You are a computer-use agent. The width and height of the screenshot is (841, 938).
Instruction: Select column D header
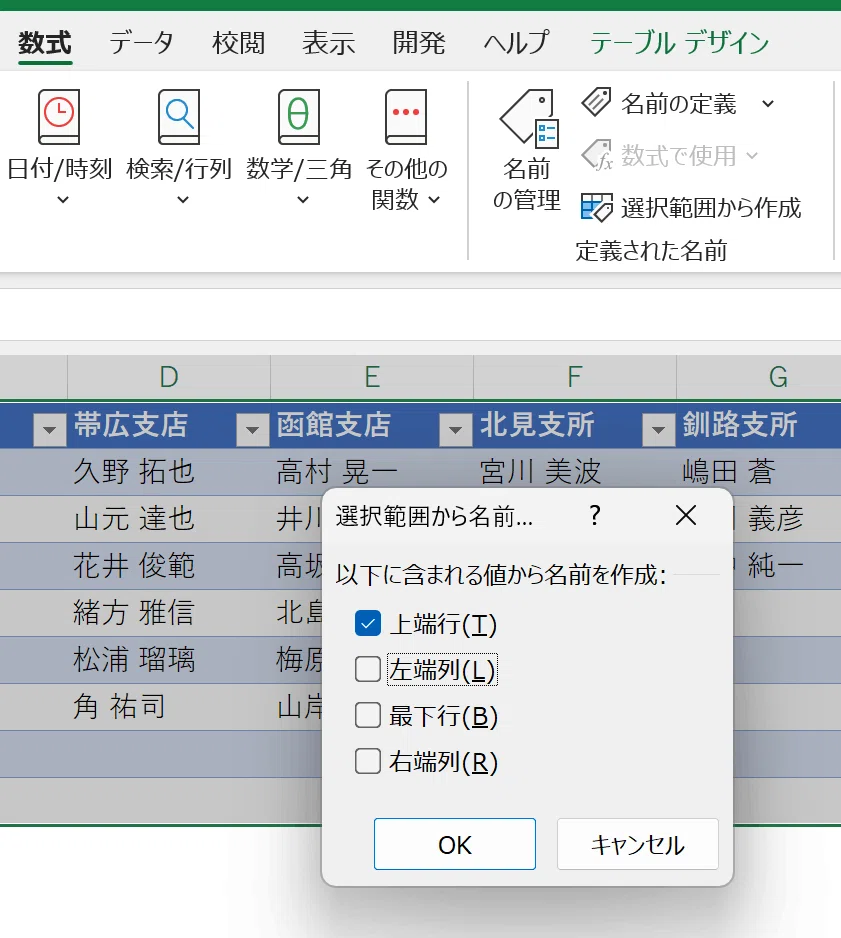pos(169,377)
